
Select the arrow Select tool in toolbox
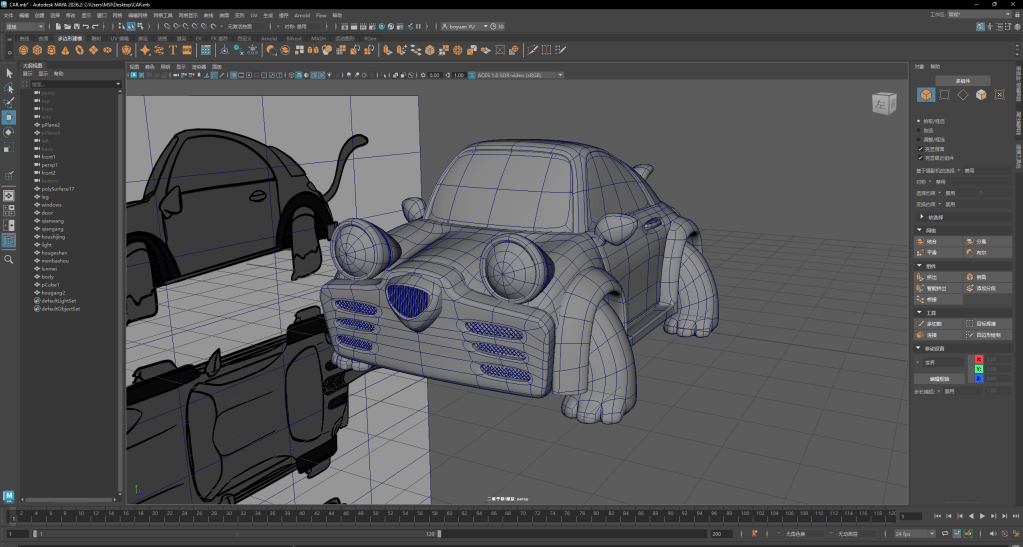[9, 73]
